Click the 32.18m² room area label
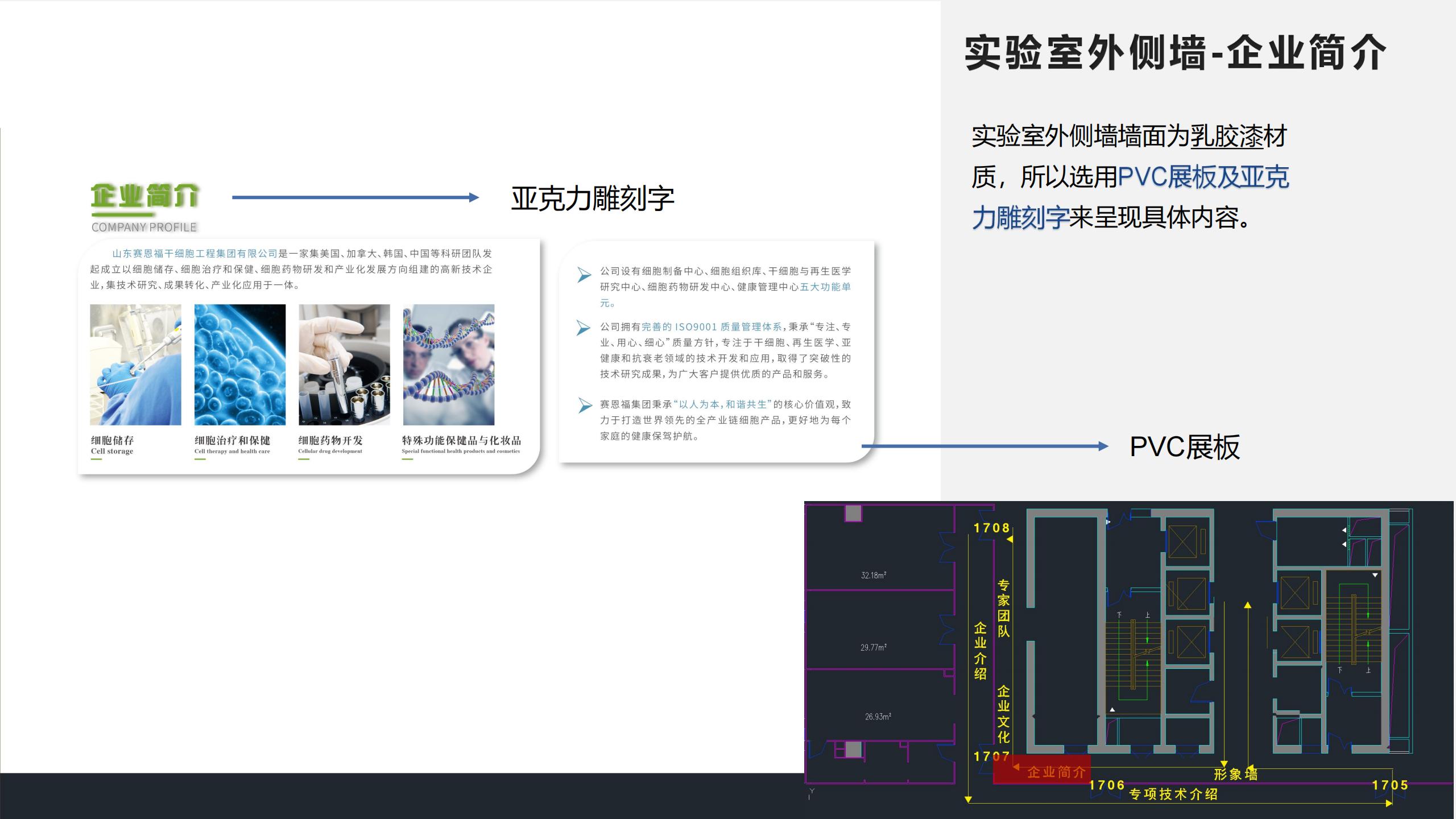The image size is (1456, 819). pyautogui.click(x=874, y=576)
